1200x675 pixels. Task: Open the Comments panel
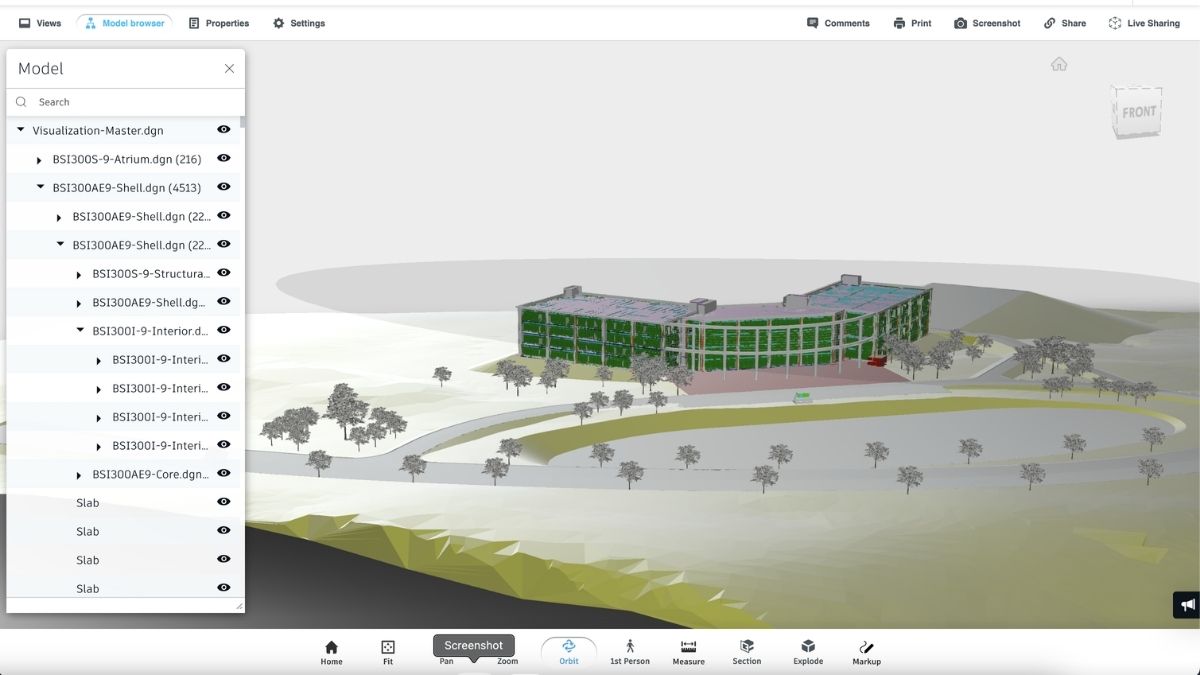pyautogui.click(x=838, y=23)
